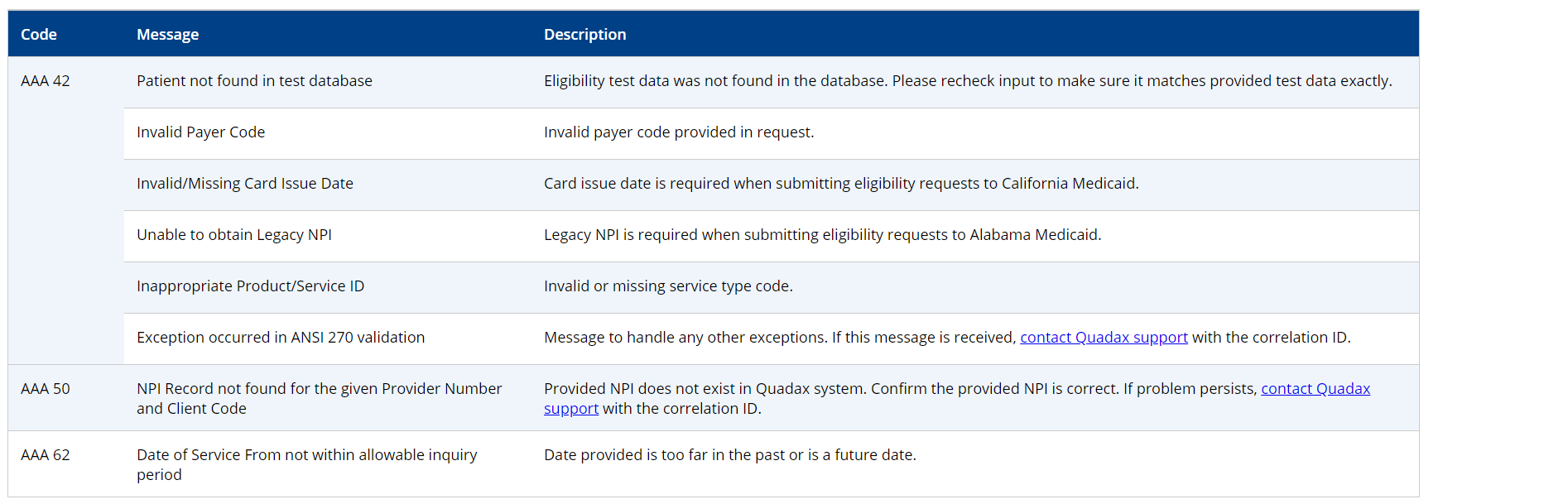The height and width of the screenshot is (504, 1568).
Task: Select the "Invalid Payer Code" message cell
Action: point(200,132)
